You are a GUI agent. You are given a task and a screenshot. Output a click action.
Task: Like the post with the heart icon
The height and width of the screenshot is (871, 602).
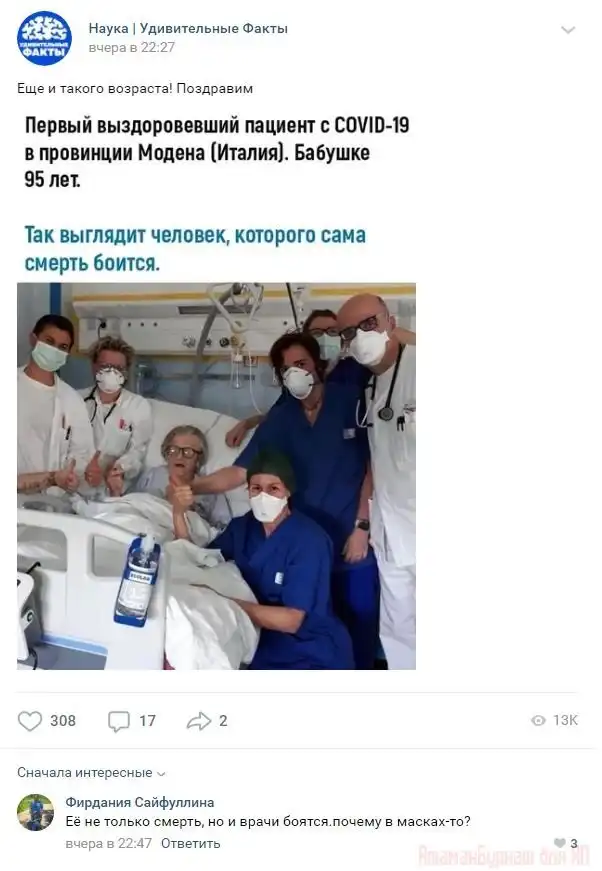coord(30,721)
